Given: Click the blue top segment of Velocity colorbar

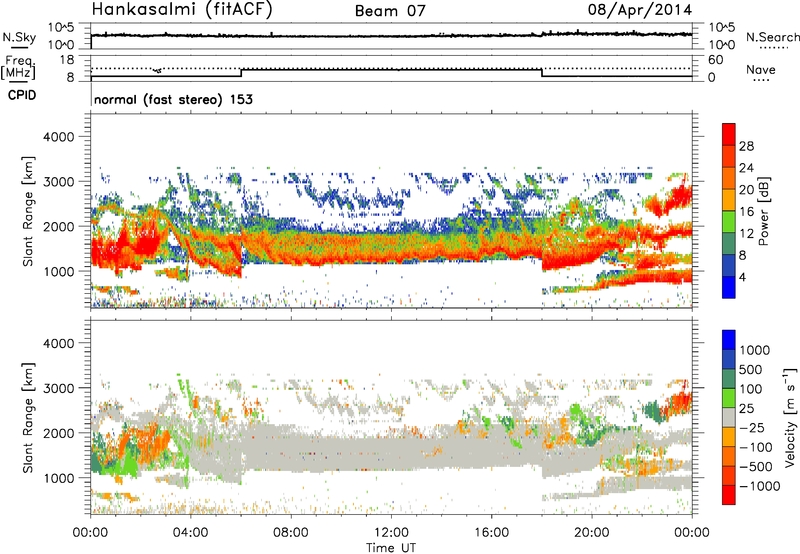Looking at the screenshot, I should [x=729, y=340].
